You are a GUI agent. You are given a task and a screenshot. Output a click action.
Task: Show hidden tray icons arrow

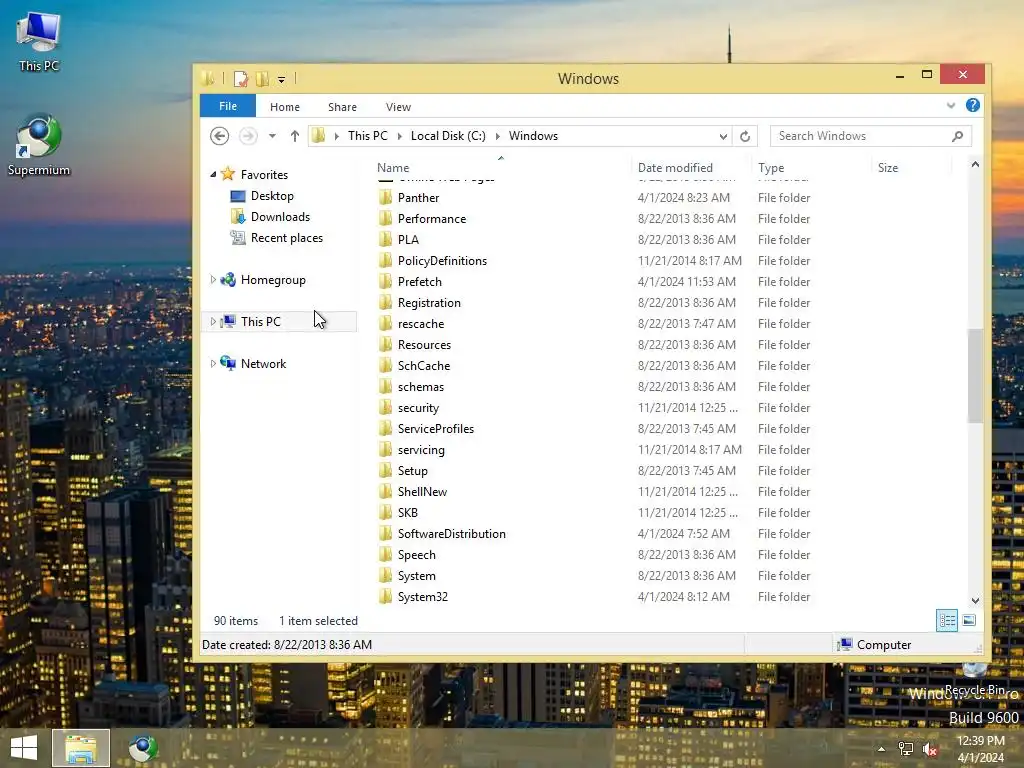tap(881, 749)
